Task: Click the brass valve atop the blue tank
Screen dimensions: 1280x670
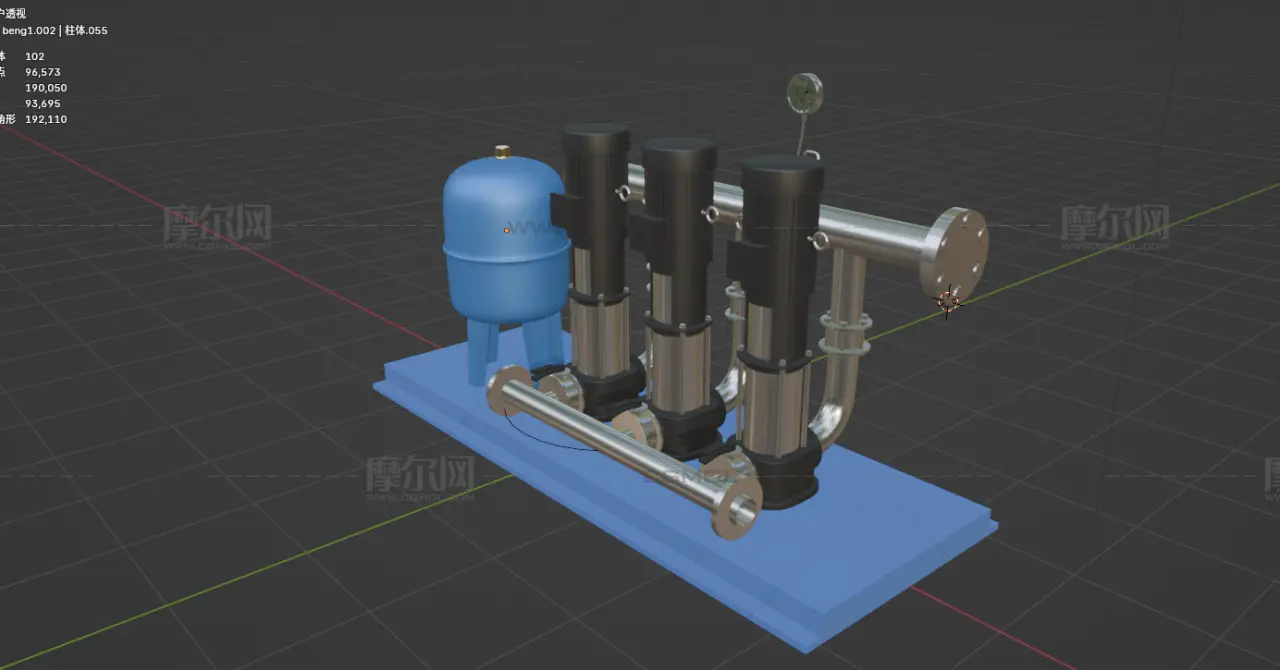Action: pos(503,153)
